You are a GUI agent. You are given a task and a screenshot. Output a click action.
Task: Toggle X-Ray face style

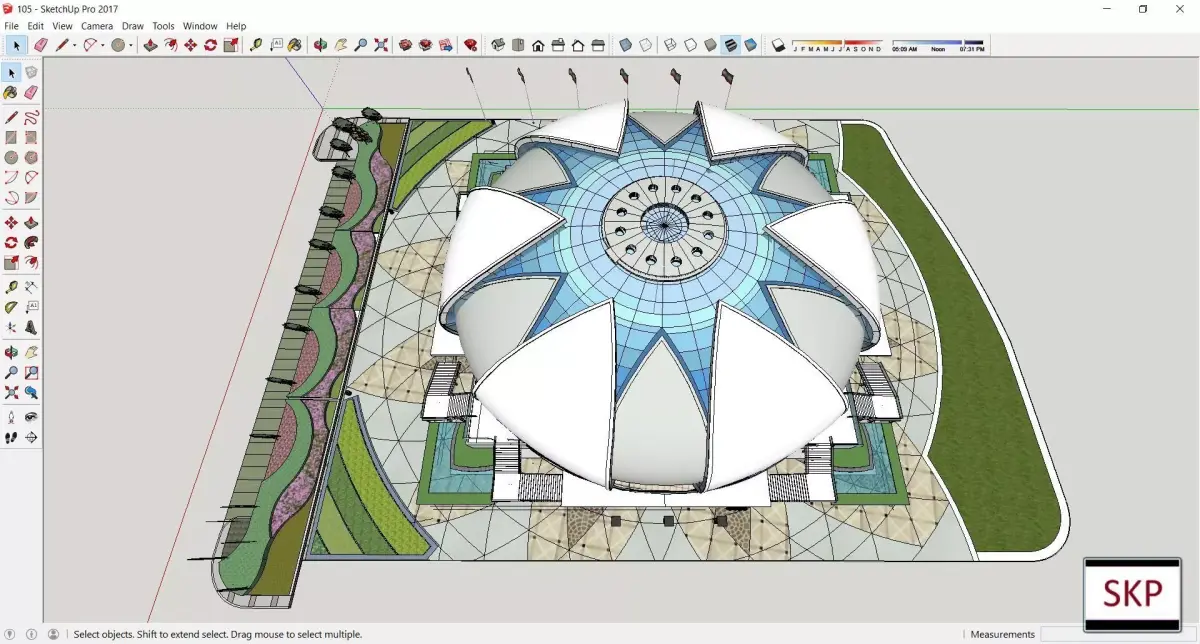click(625, 45)
